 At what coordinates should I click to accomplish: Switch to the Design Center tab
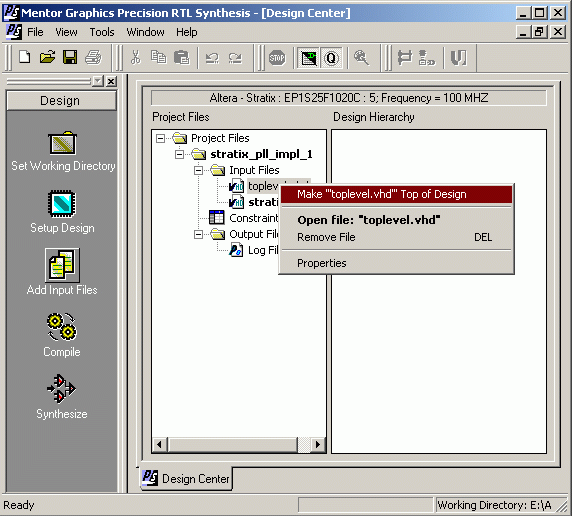point(186,478)
